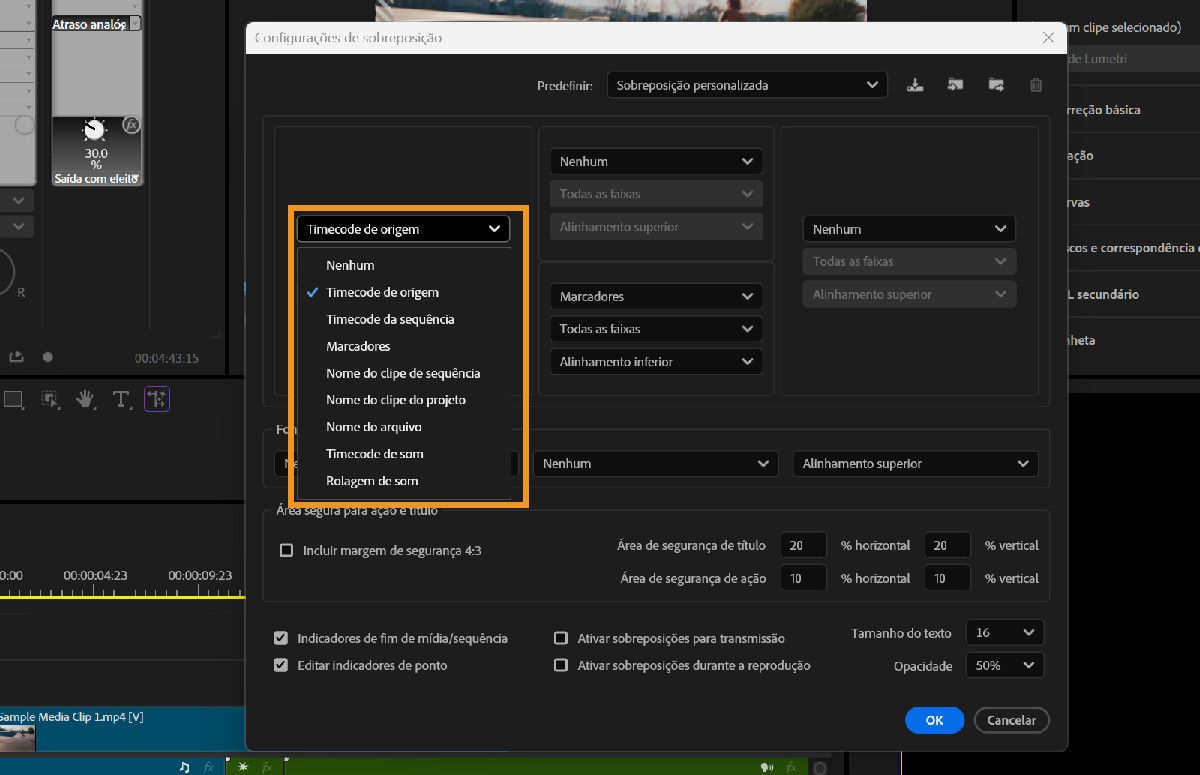Click the round marker icon beside the export icon
This screenshot has width=1200, height=775.
47,357
